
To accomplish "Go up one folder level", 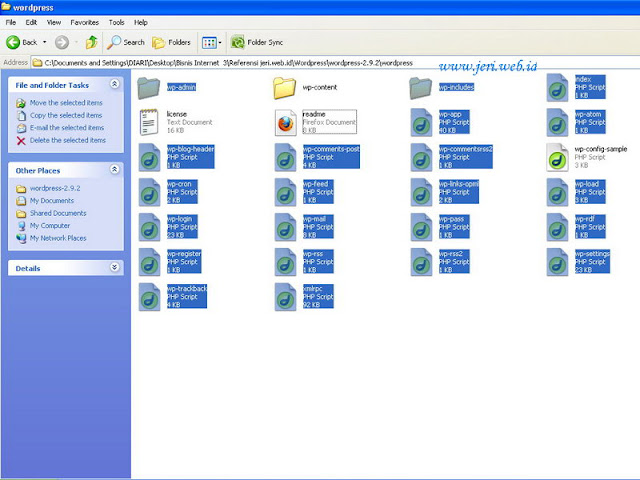I will coord(91,42).
